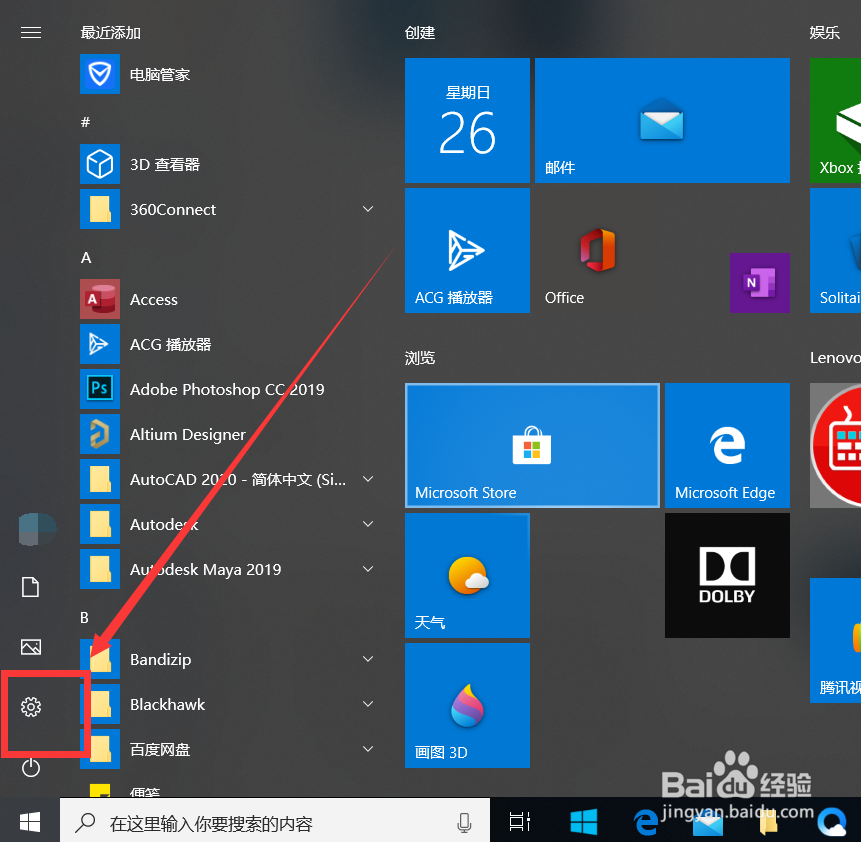The height and width of the screenshot is (842, 861).
Task: Launch 电脑管家 from recently added
Action: [228, 74]
